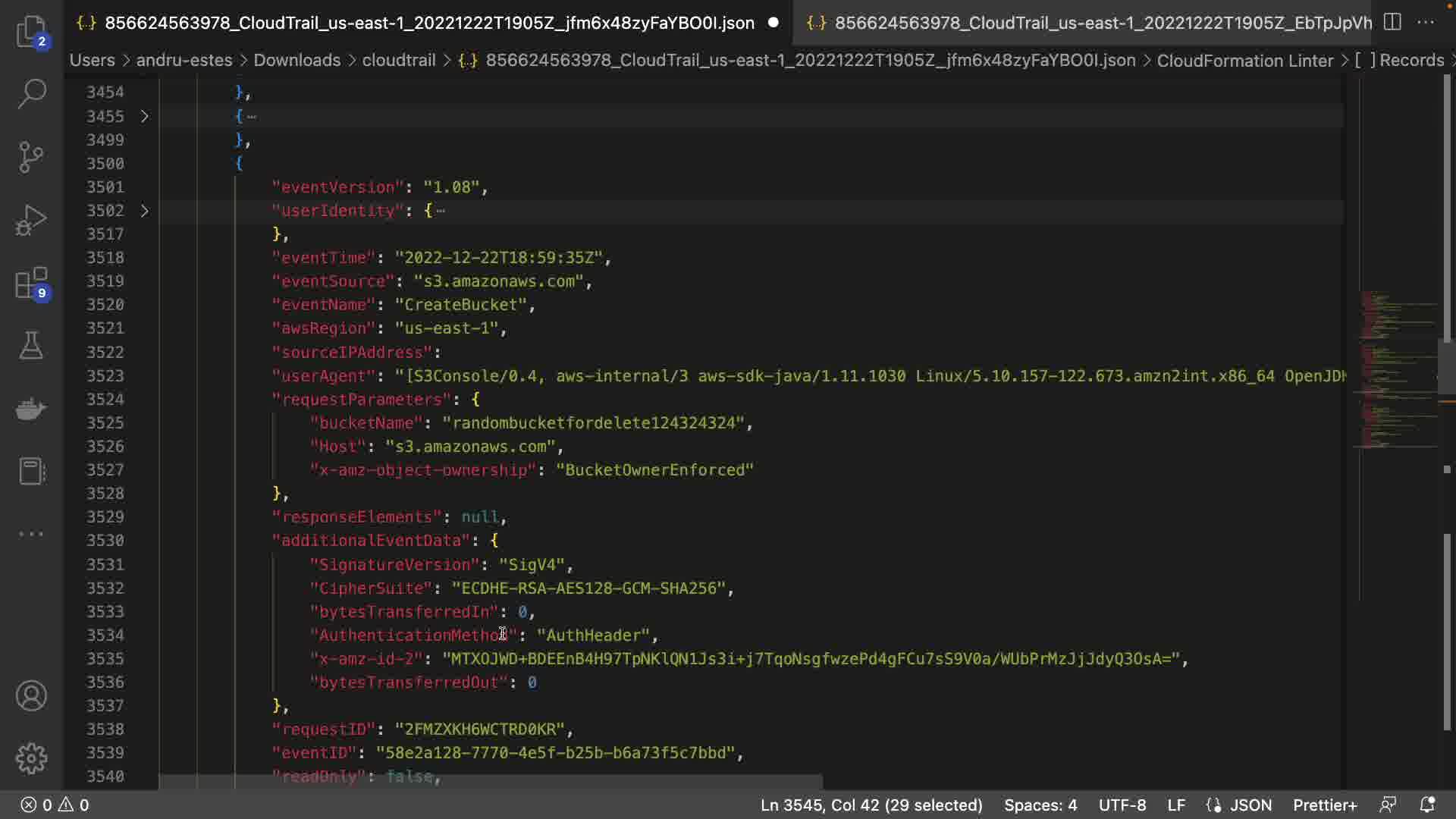
Task: Open the Manage gear menu
Action: click(31, 758)
